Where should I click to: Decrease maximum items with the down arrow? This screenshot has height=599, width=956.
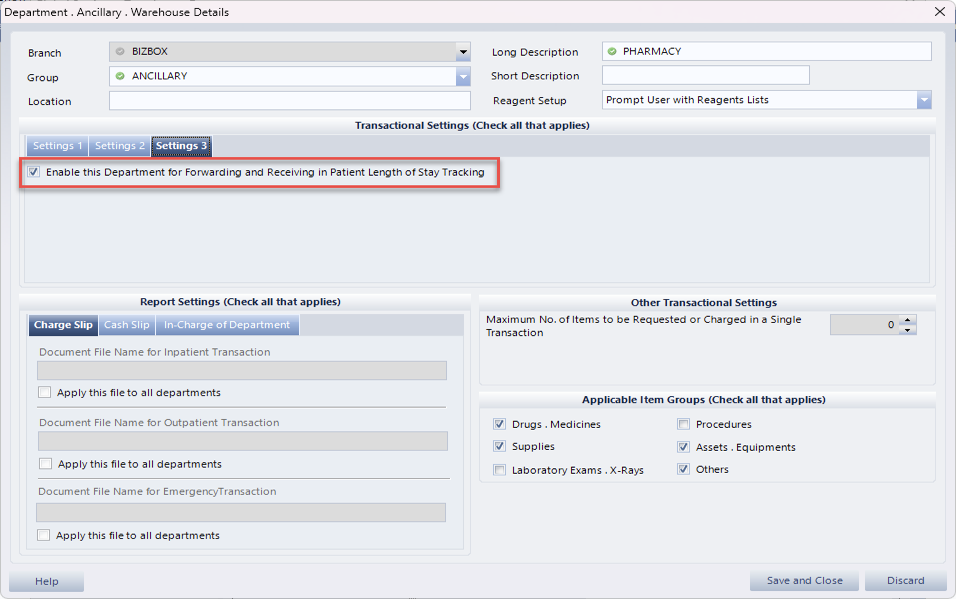click(908, 330)
